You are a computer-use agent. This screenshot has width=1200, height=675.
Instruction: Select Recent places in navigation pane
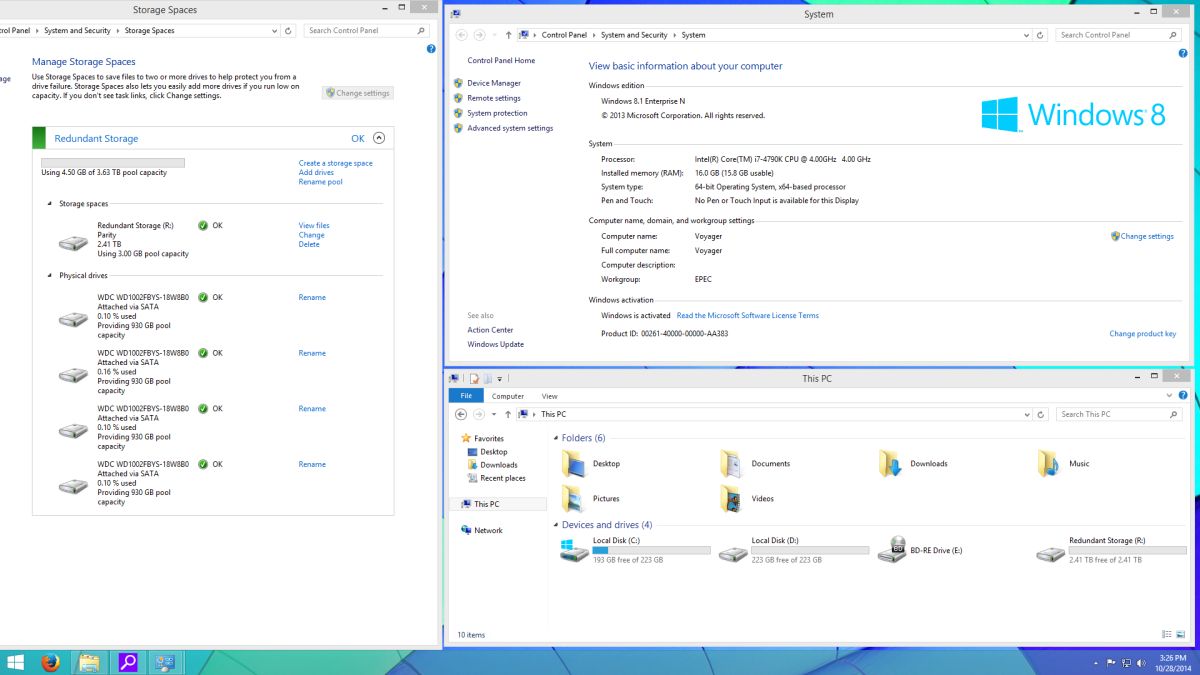503,478
